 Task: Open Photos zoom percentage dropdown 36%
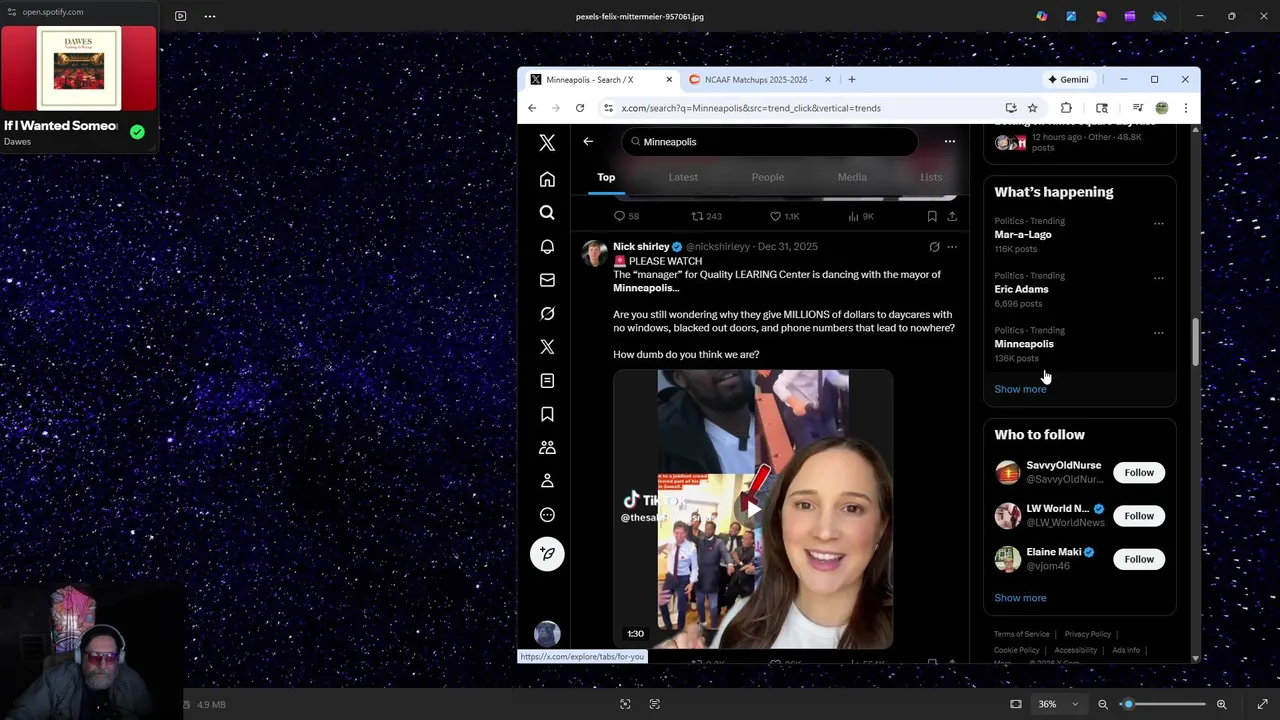(x=1058, y=704)
